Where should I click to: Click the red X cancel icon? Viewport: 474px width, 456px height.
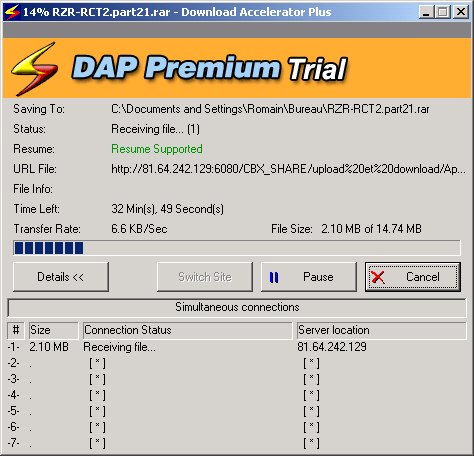pos(378,277)
